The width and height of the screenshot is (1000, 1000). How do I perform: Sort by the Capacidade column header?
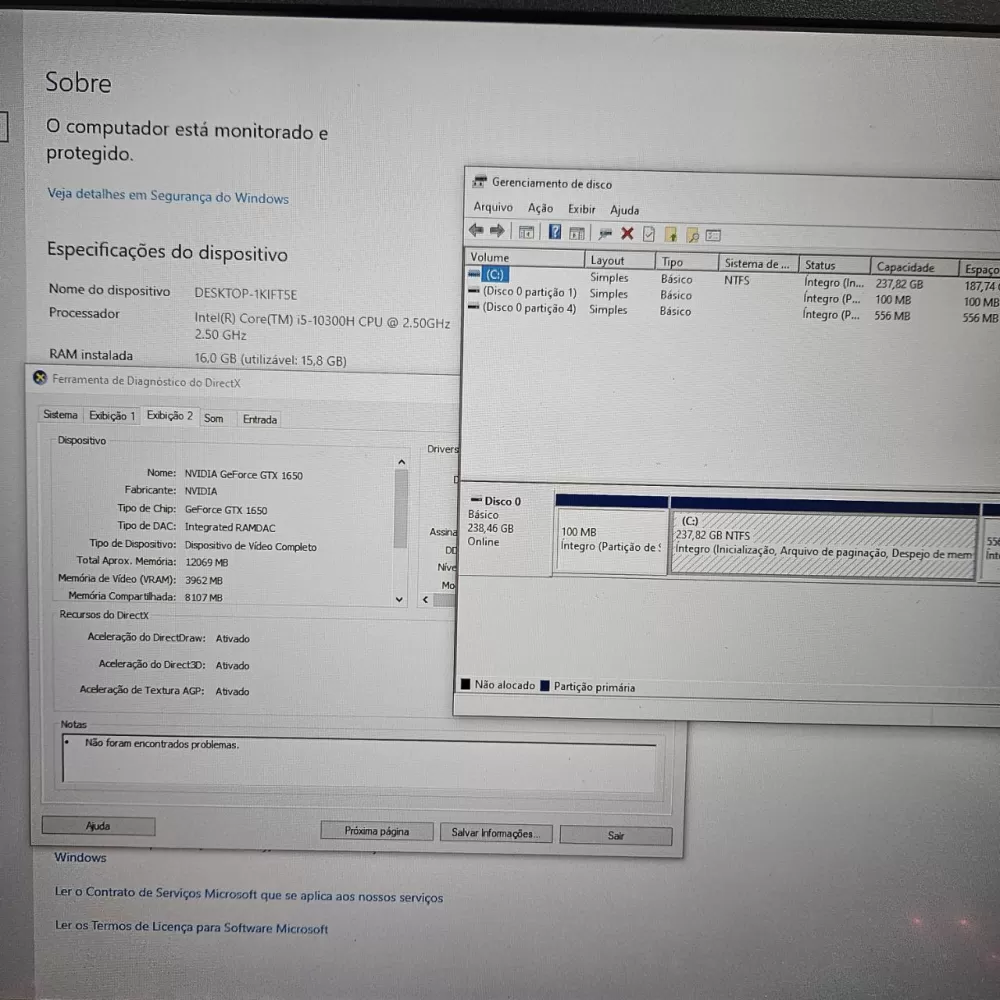click(x=914, y=267)
